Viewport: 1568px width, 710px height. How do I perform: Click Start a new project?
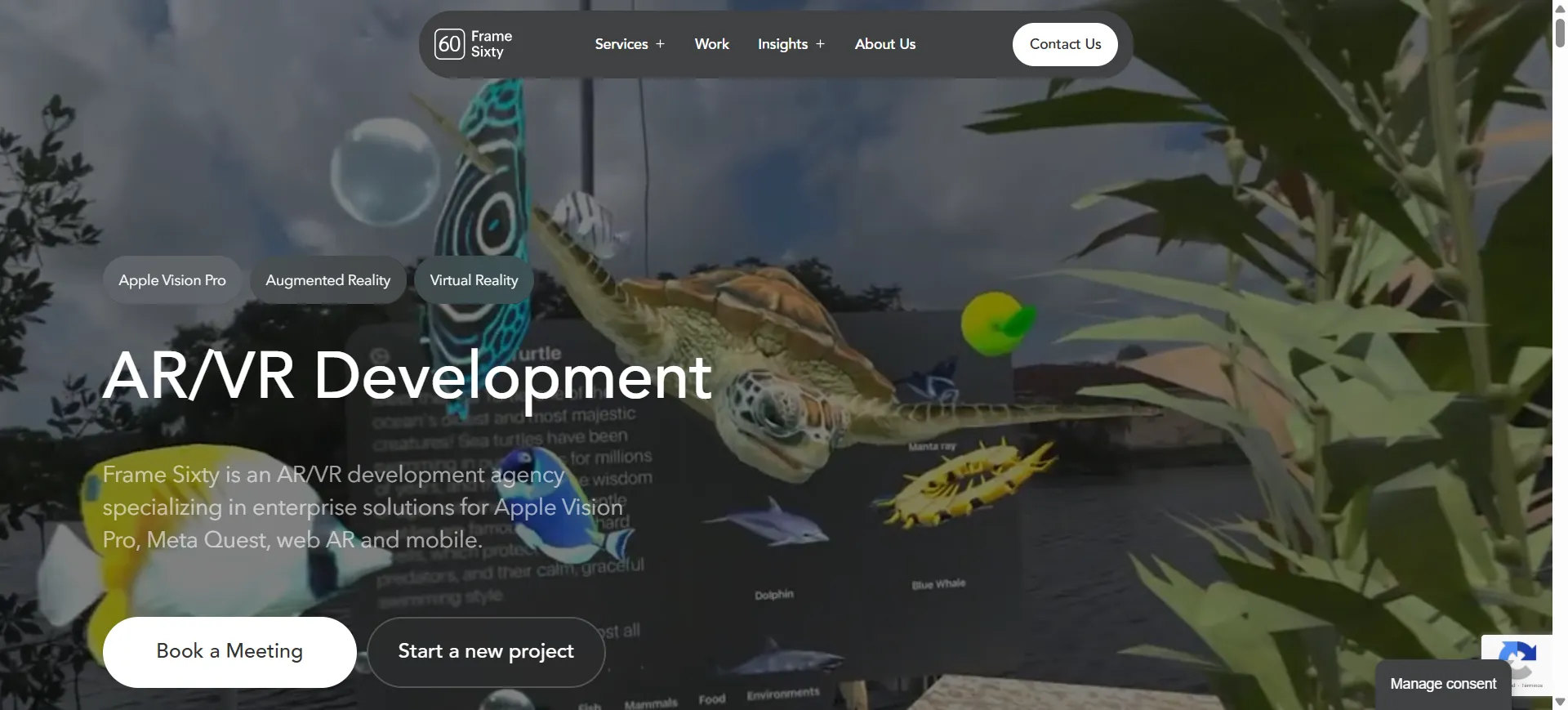[486, 651]
